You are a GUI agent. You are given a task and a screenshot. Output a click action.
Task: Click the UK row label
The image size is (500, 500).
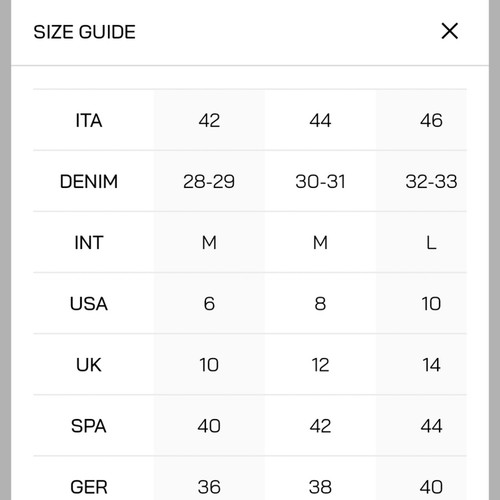89,365
